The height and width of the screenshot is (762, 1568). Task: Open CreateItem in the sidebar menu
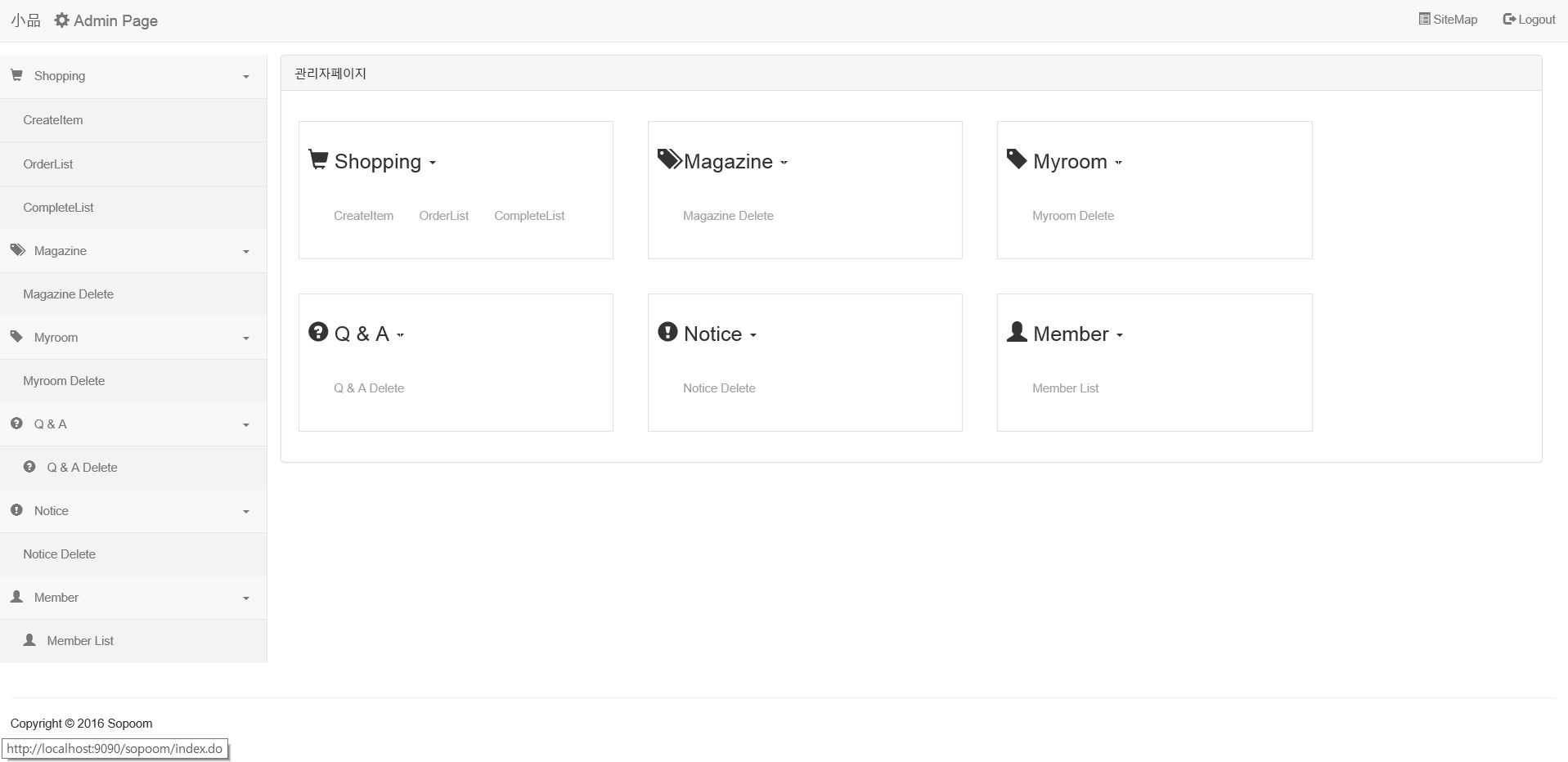53,120
